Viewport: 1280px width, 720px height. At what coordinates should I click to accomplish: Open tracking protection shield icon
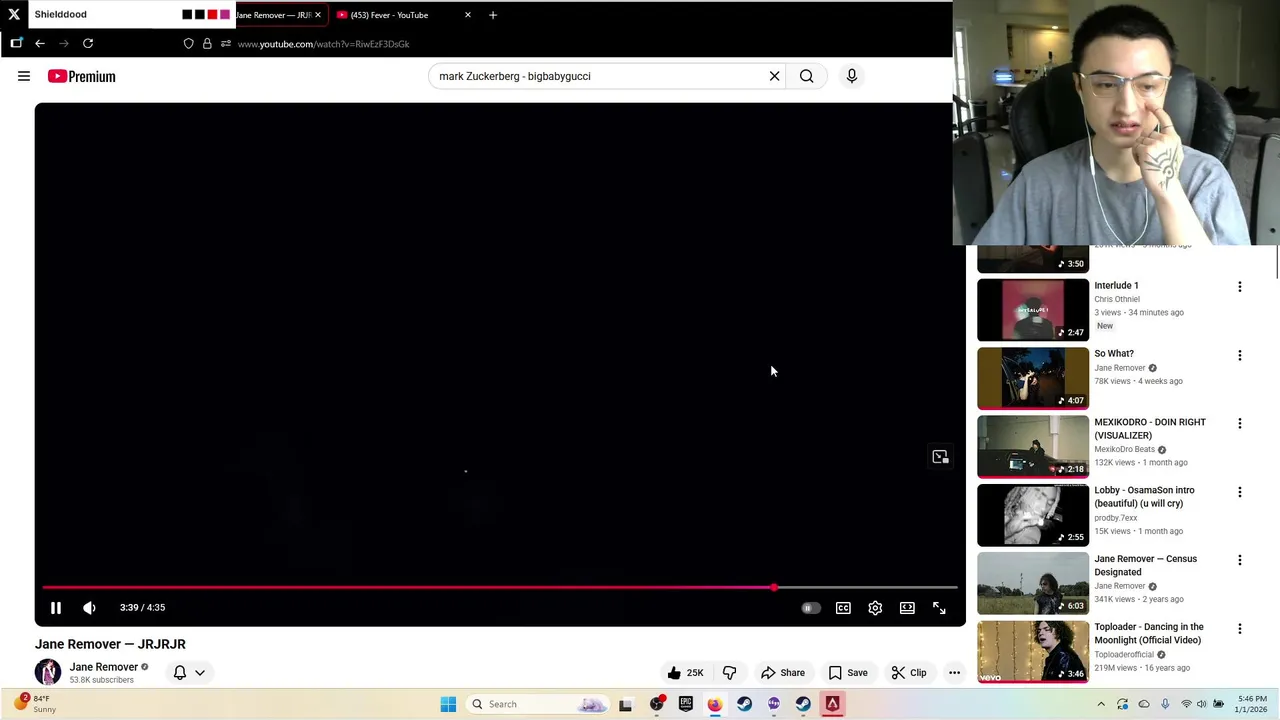(x=188, y=44)
